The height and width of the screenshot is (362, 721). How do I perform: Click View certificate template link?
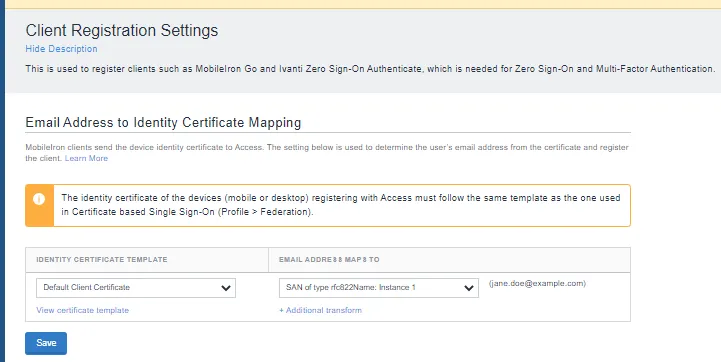[x=82, y=310]
